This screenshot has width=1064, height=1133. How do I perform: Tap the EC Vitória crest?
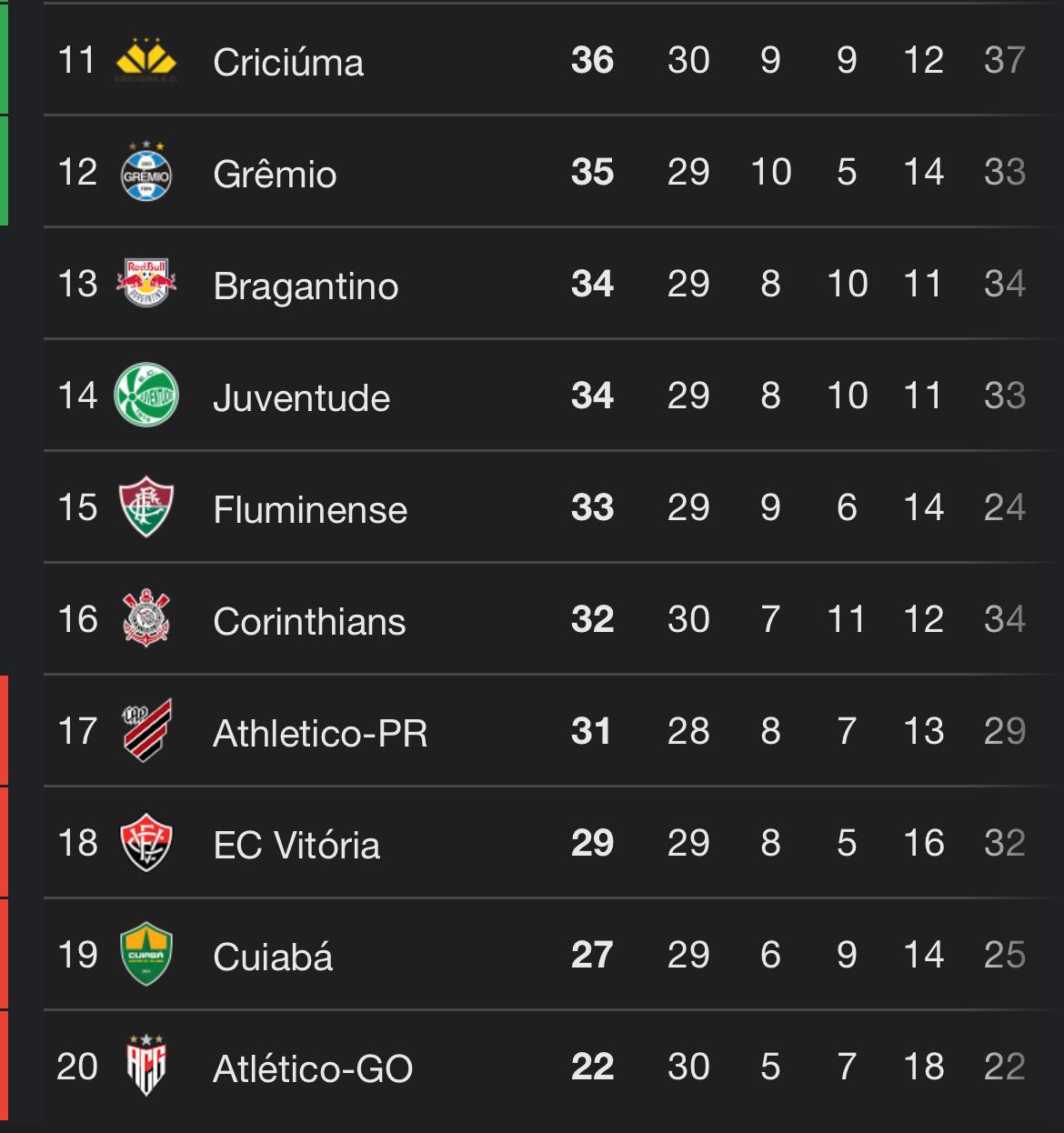coord(146,843)
